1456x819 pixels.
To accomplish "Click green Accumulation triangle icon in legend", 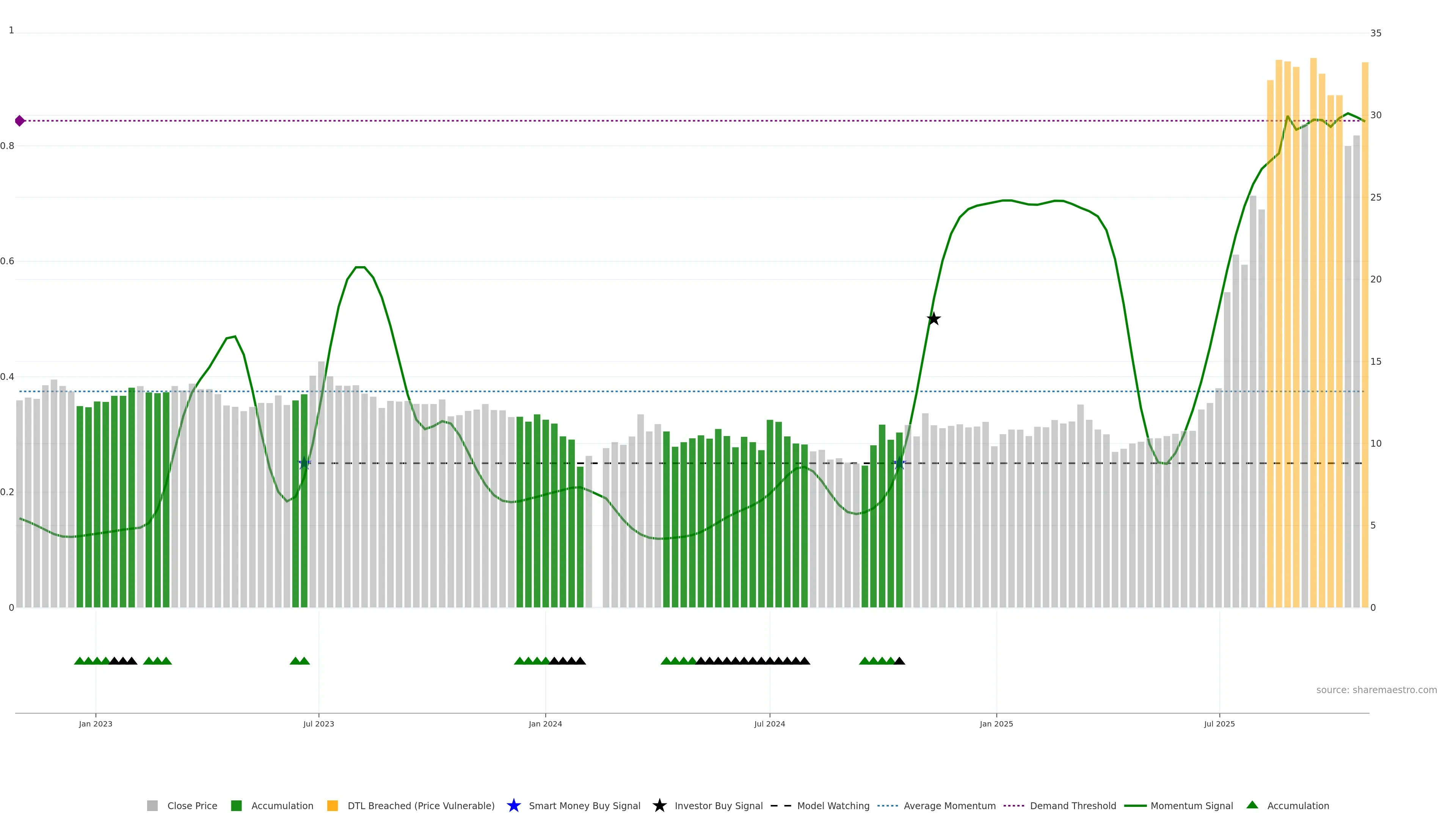I will tap(1252, 805).
